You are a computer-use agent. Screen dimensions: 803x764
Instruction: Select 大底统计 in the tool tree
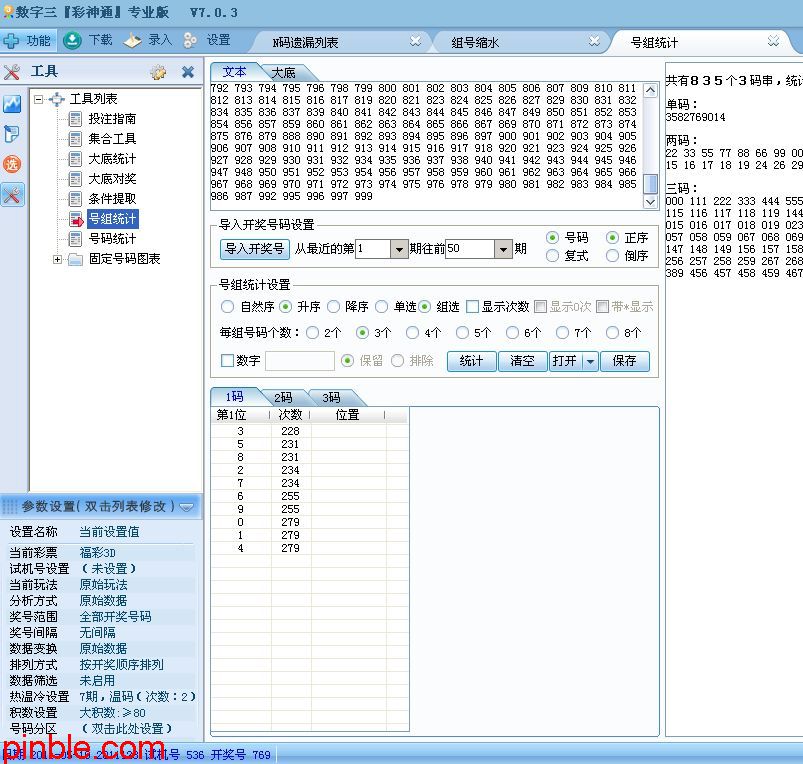click(111, 159)
